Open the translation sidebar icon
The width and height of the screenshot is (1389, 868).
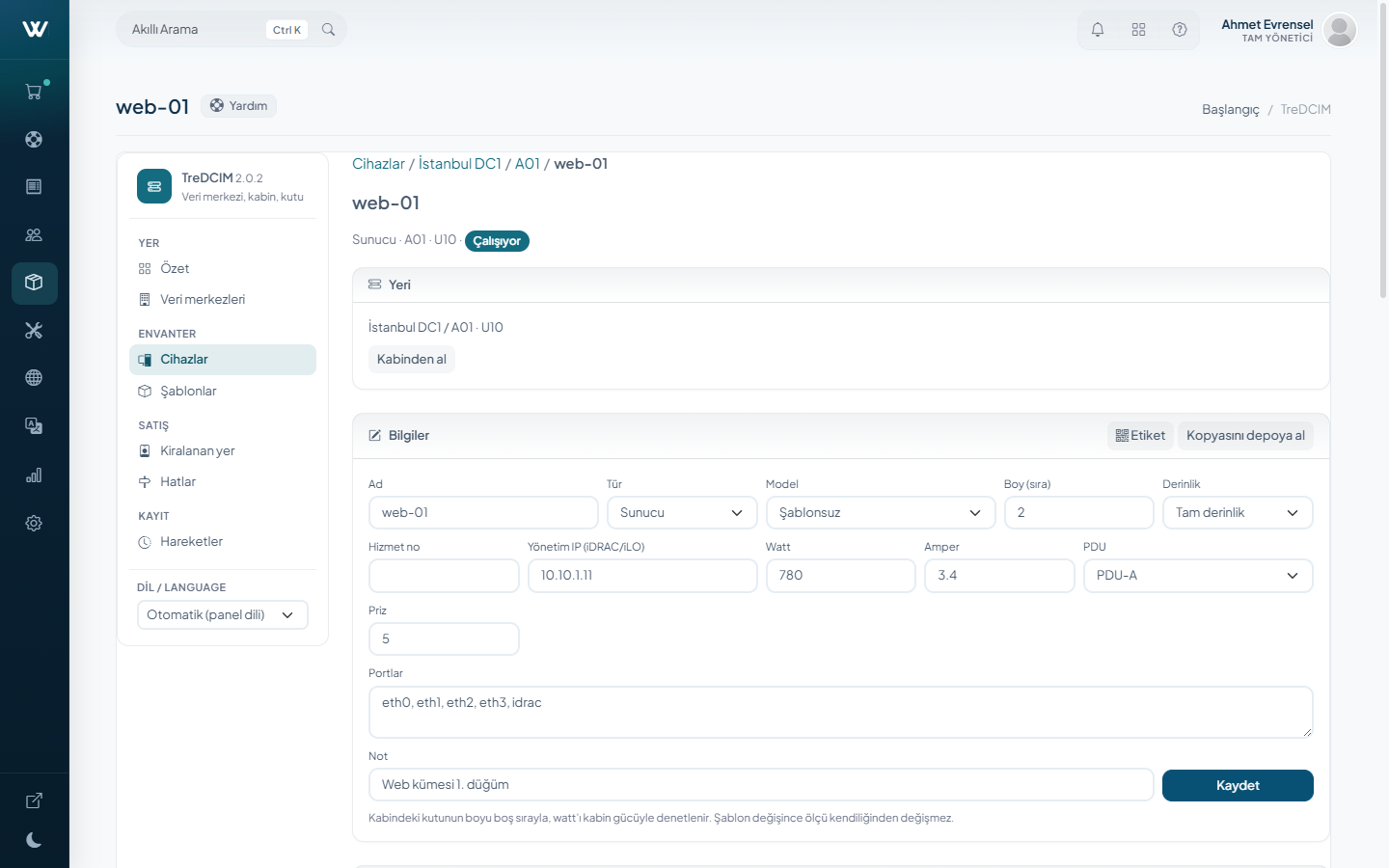(34, 426)
